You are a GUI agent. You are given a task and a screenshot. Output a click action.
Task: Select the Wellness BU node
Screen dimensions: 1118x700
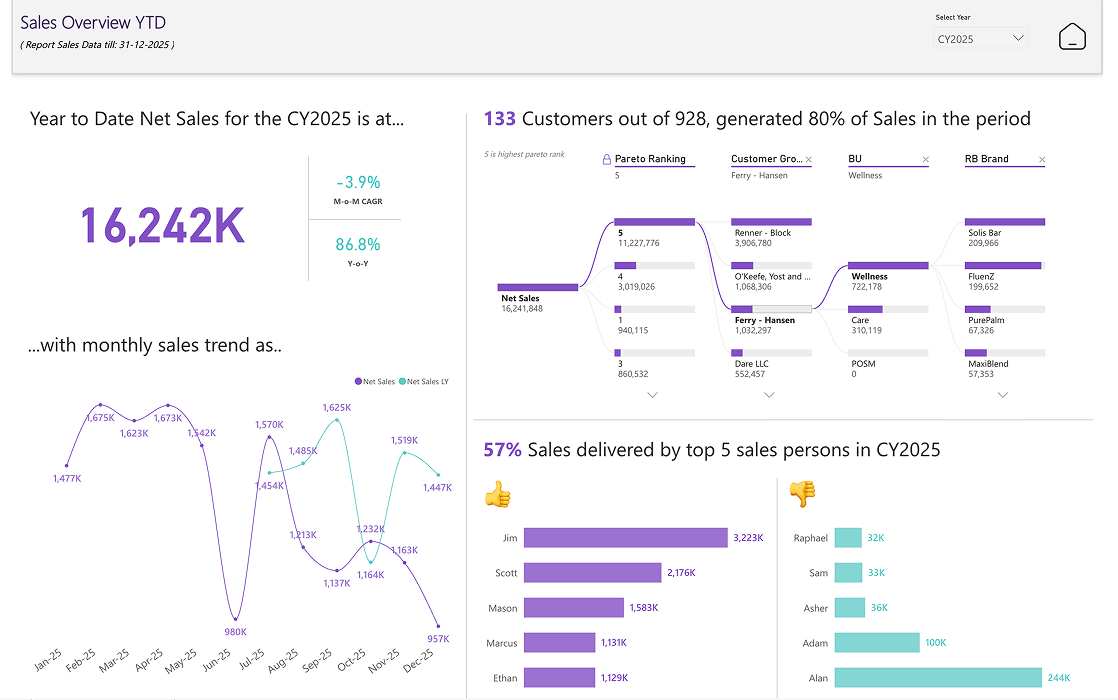pyautogui.click(x=888, y=265)
